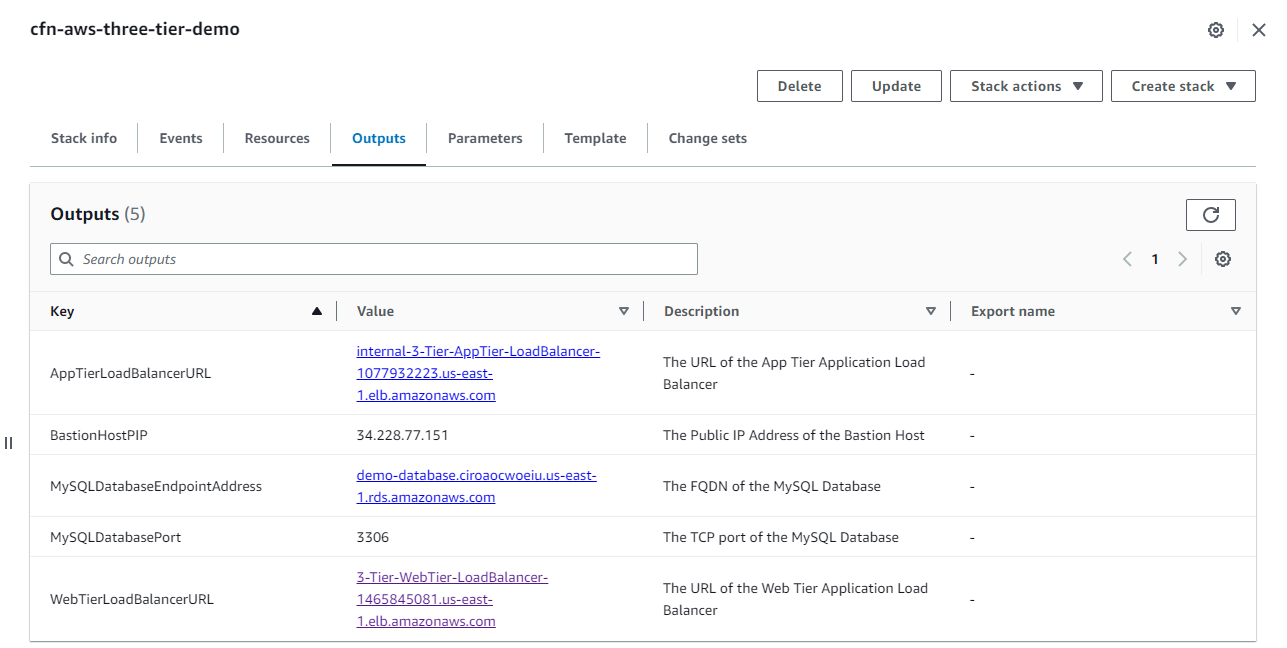The height and width of the screenshot is (648, 1287).
Task: Switch to the Parameters tab
Action: 485,138
